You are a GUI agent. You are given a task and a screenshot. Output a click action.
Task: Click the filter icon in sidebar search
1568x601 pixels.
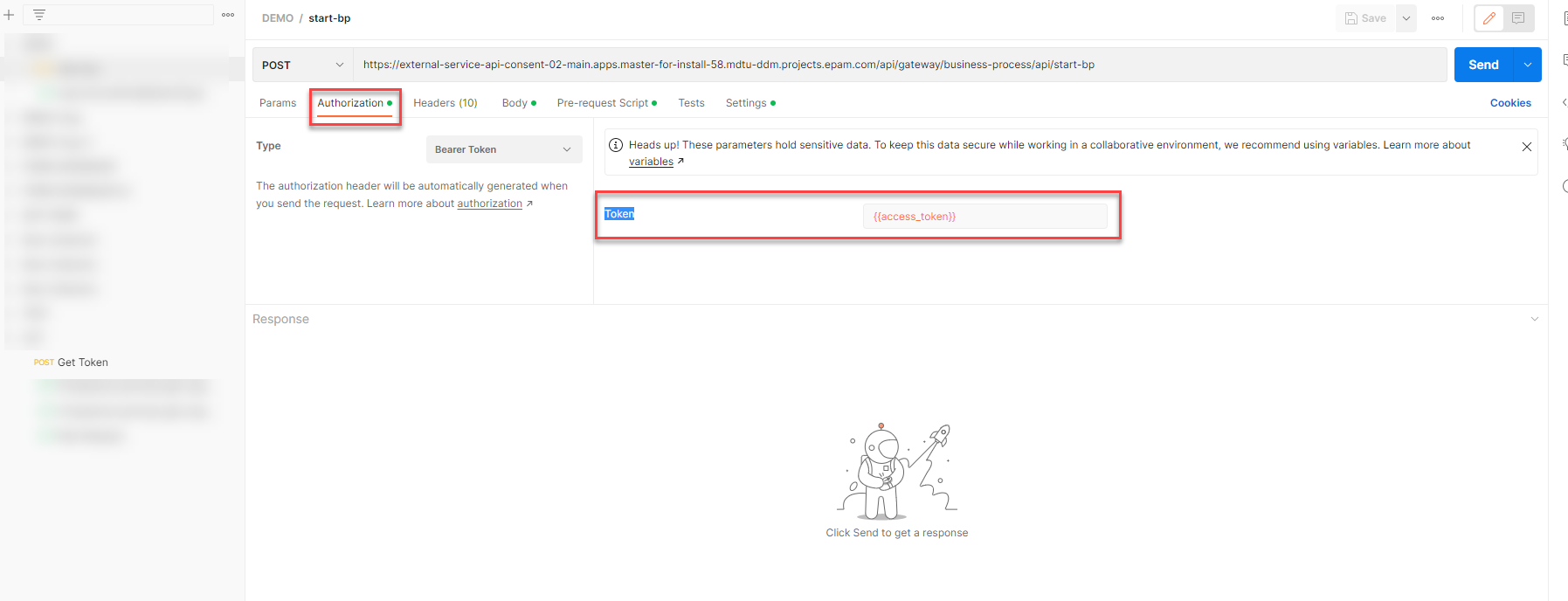pos(39,15)
